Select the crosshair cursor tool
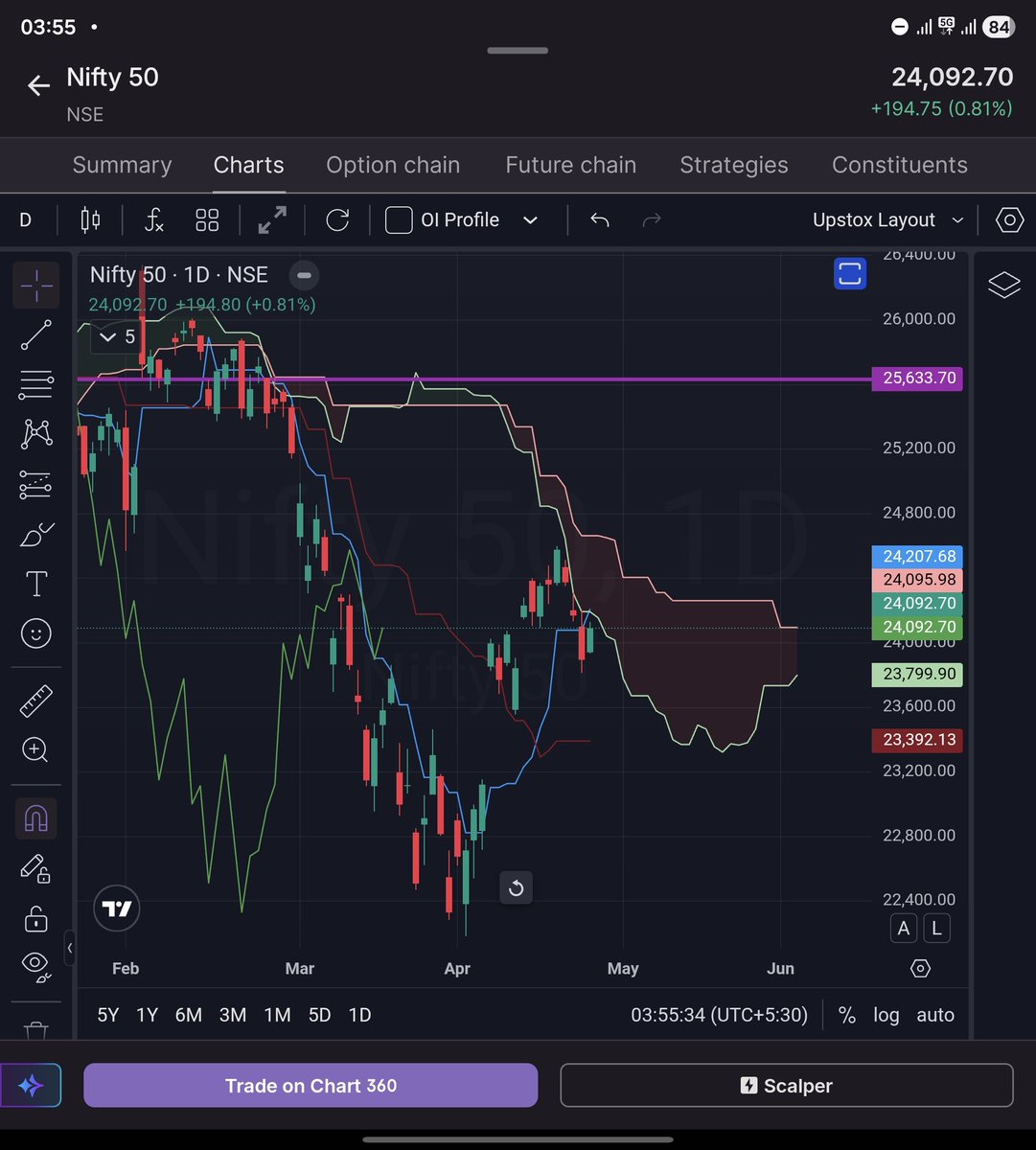1036x1150 pixels. (35, 285)
